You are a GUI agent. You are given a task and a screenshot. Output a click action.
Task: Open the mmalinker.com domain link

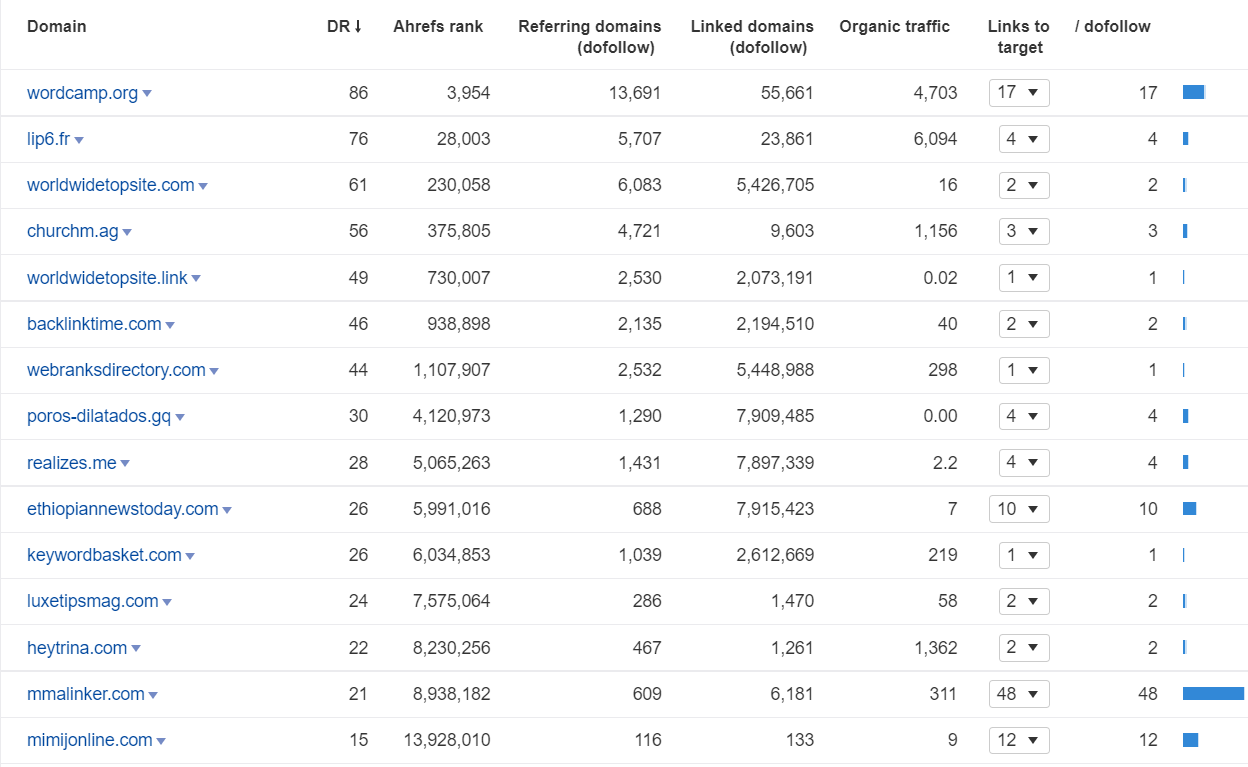[85, 694]
